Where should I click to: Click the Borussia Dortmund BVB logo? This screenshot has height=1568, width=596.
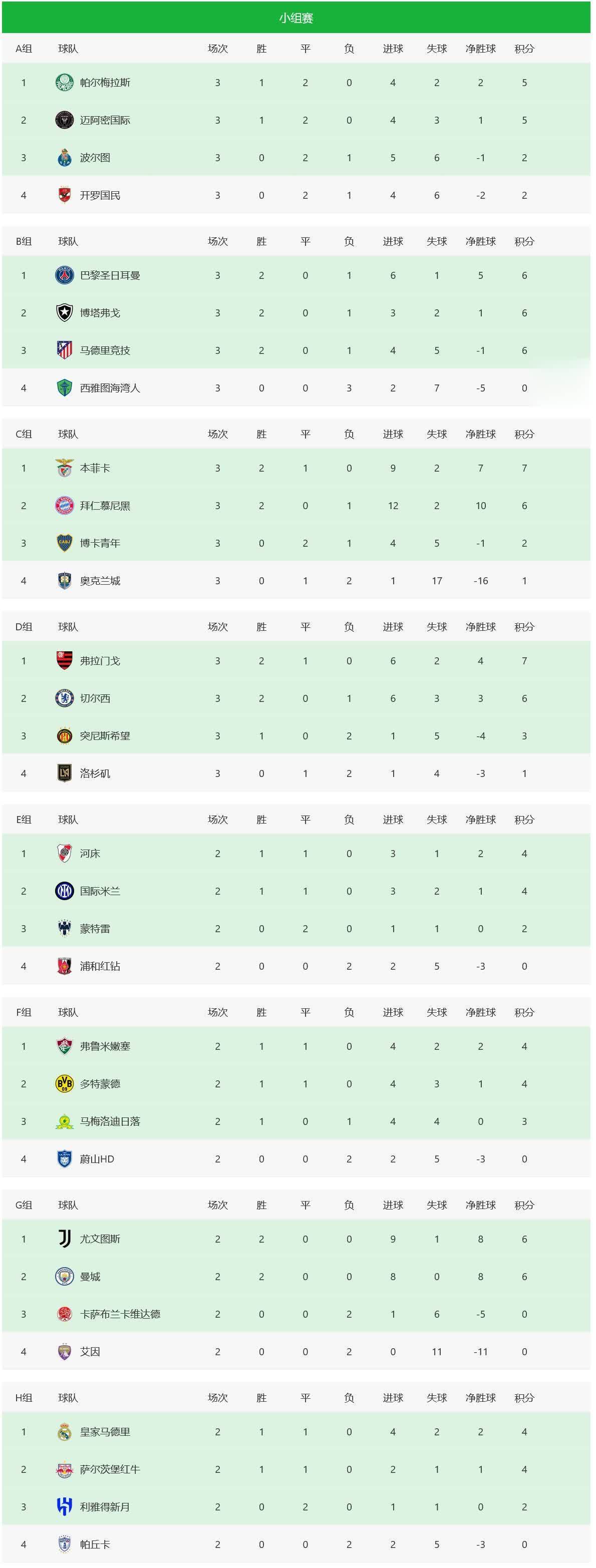65,1084
